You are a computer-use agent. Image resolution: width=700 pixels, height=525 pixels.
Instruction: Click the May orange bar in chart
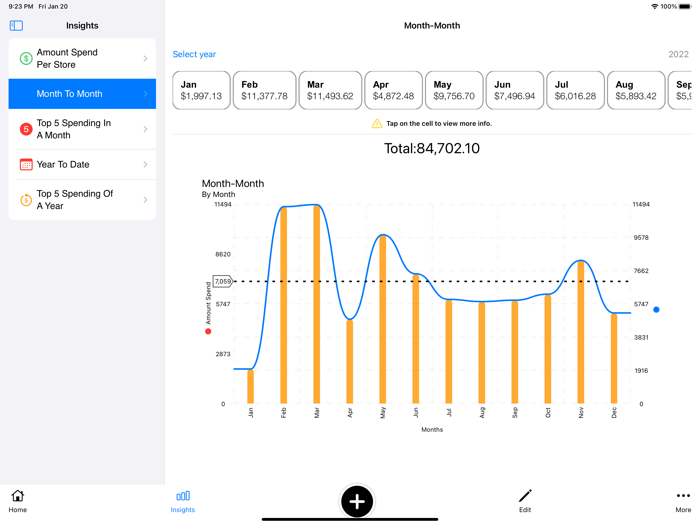pos(383,319)
